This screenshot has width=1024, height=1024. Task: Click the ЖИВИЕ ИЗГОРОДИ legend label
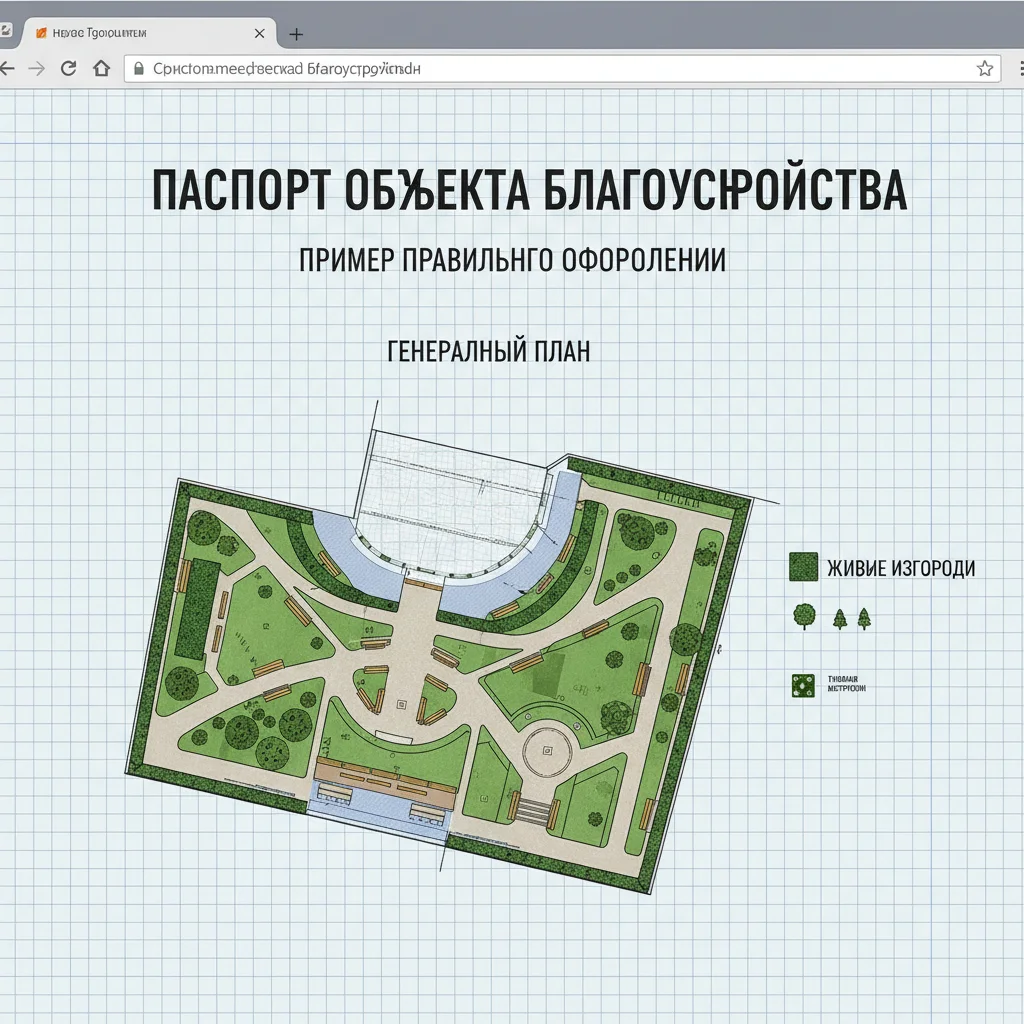(x=900, y=569)
